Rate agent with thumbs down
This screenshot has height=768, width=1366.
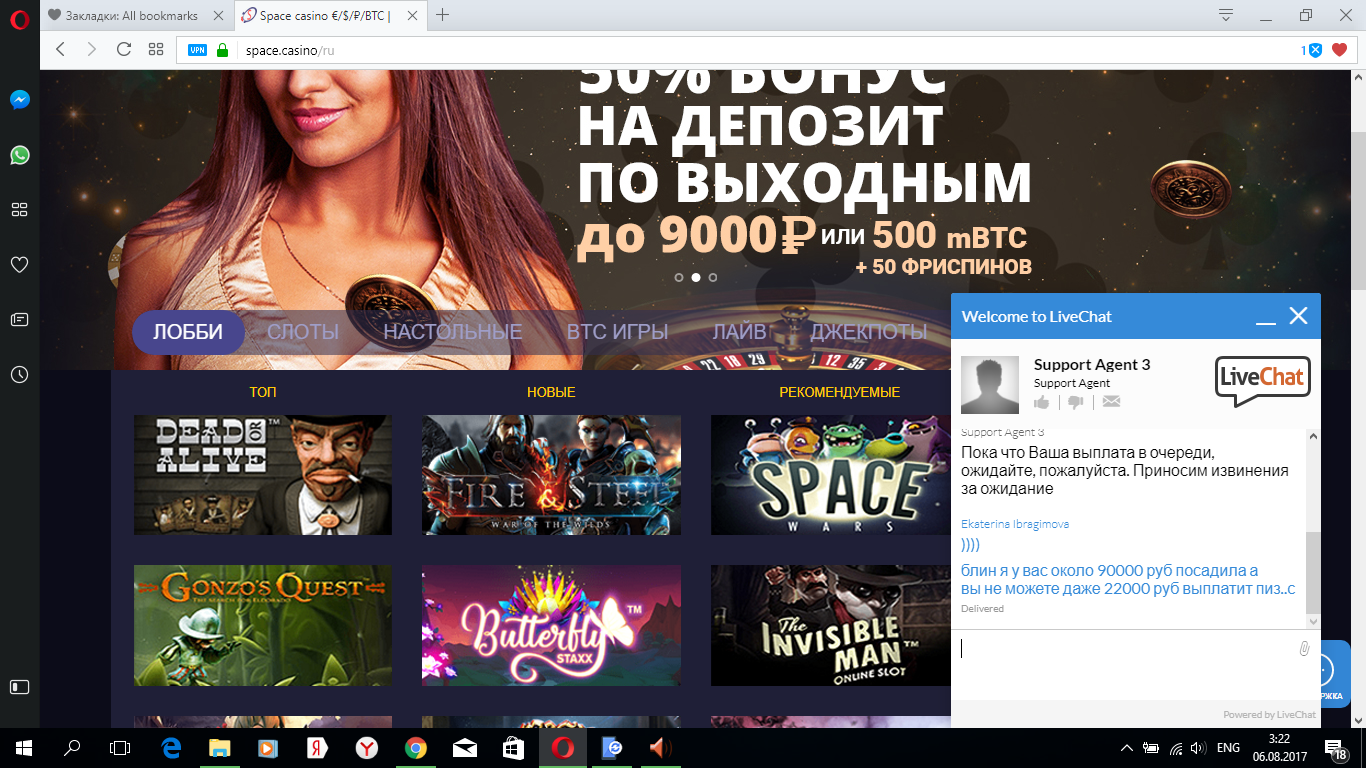1076,402
